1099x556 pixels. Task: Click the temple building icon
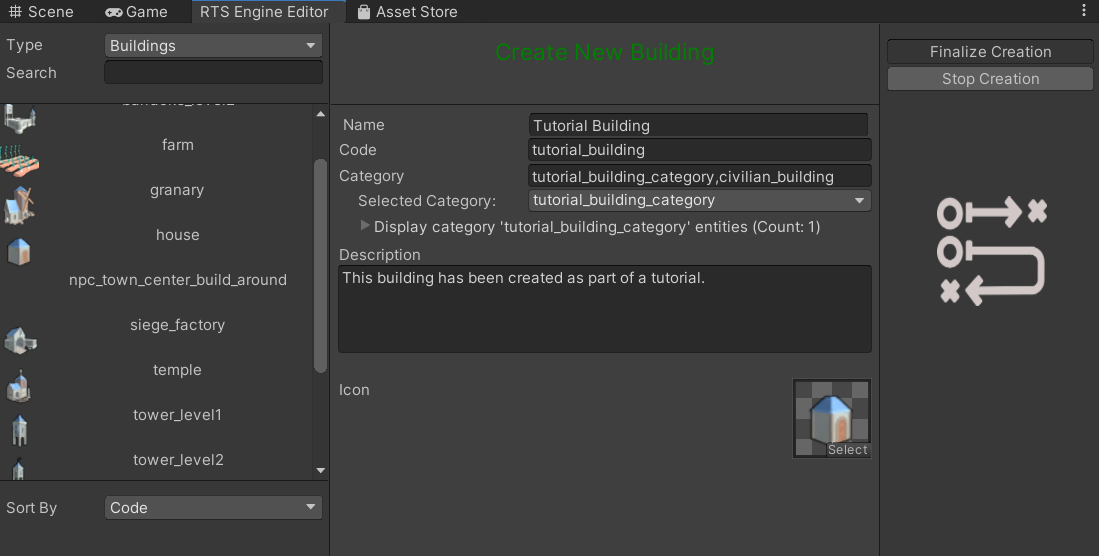(19, 385)
